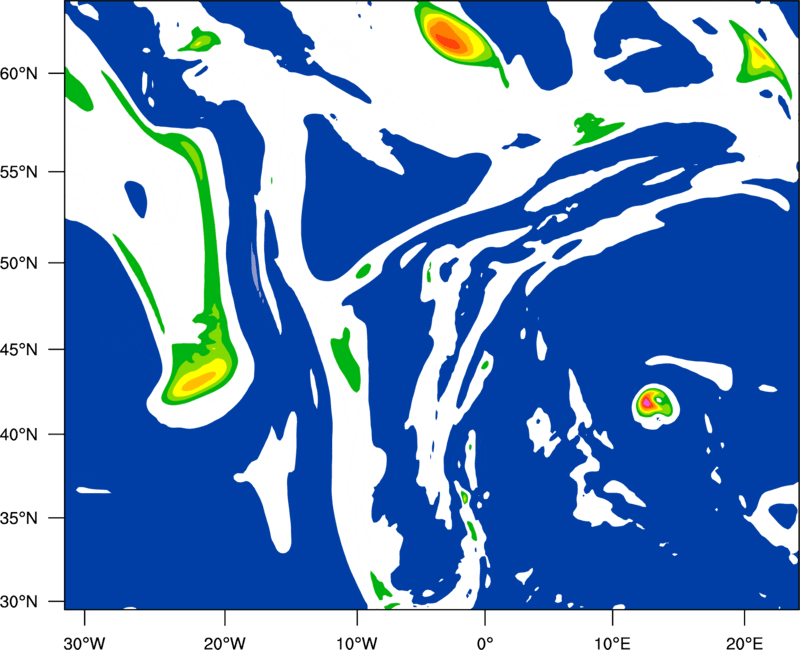Click the 10°W longitude label
Image resolution: width=800 pixels, height=650 pixels.
[x=356, y=643]
